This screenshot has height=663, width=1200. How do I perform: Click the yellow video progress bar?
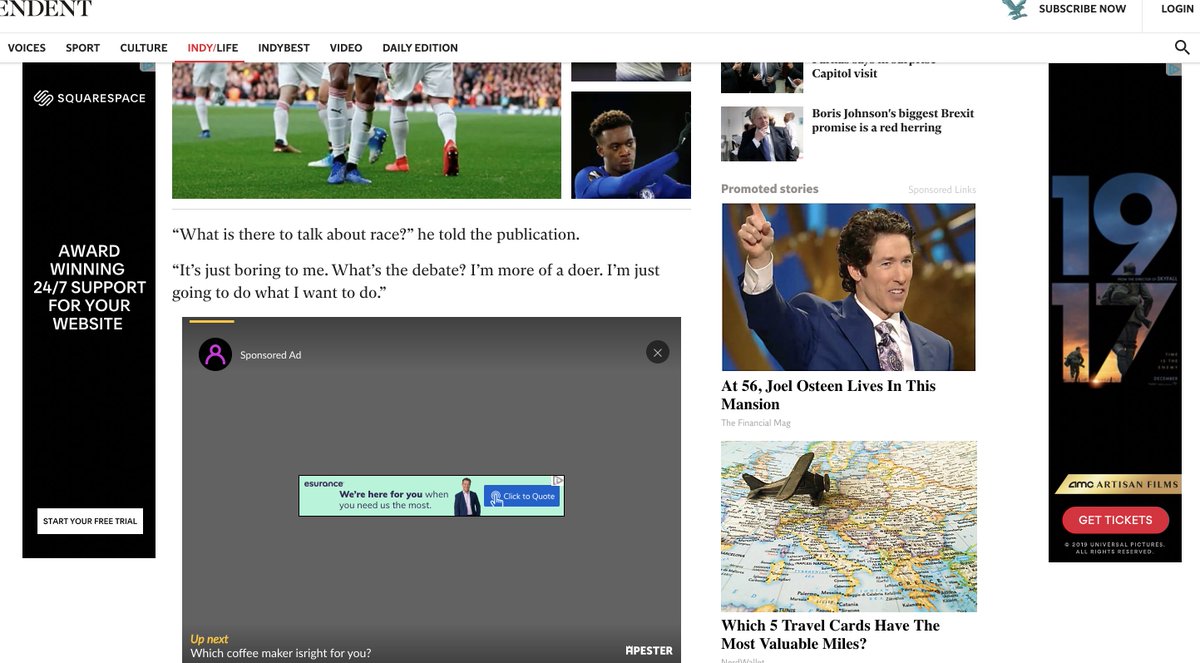click(212, 321)
